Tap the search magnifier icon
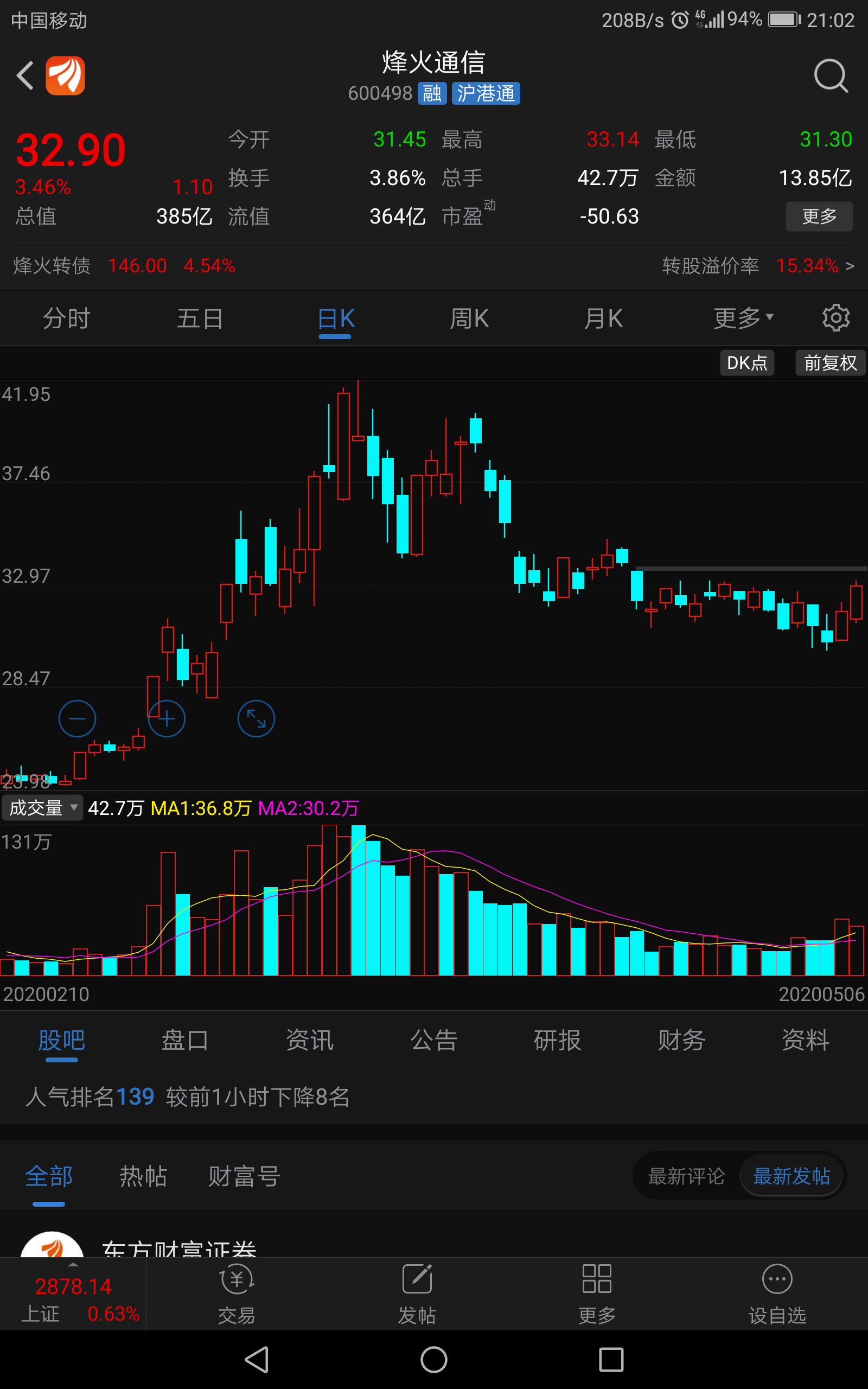Image resolution: width=868 pixels, height=1389 pixels. tap(831, 76)
